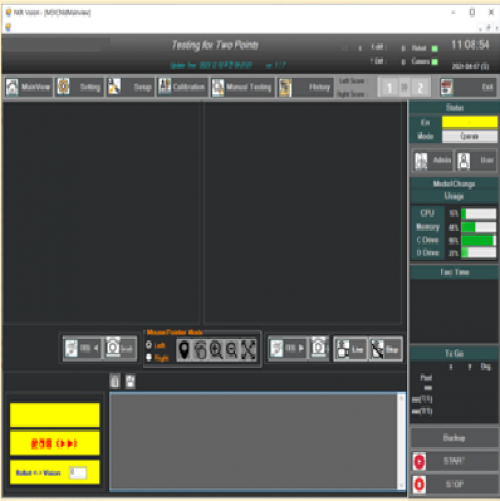Click the zoom out magnifier icon
The image size is (500, 501).
pyautogui.click(x=232, y=350)
